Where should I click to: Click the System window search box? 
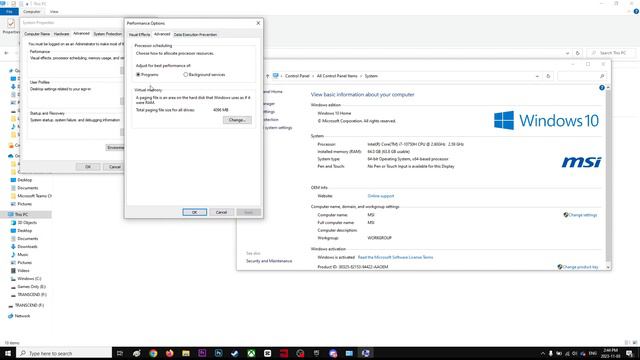click(x=581, y=76)
